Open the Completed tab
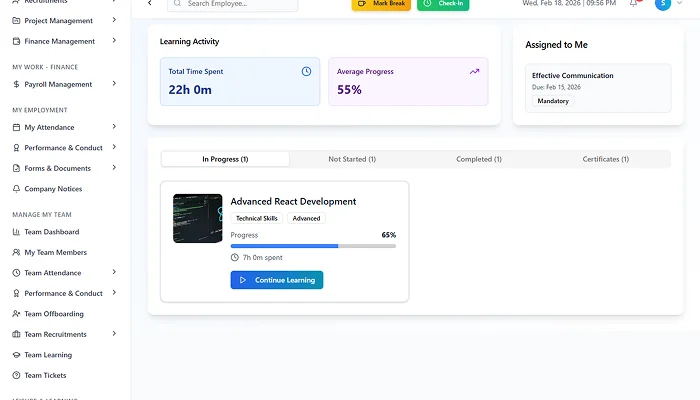 [x=479, y=159]
